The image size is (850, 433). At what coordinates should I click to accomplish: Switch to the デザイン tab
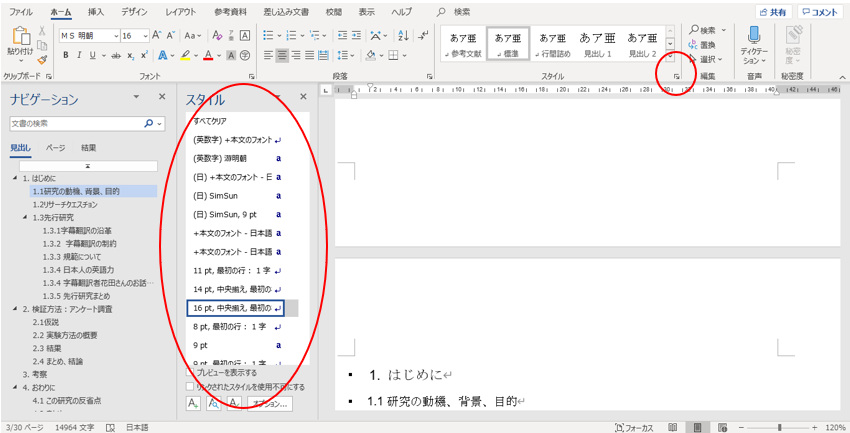[135, 11]
